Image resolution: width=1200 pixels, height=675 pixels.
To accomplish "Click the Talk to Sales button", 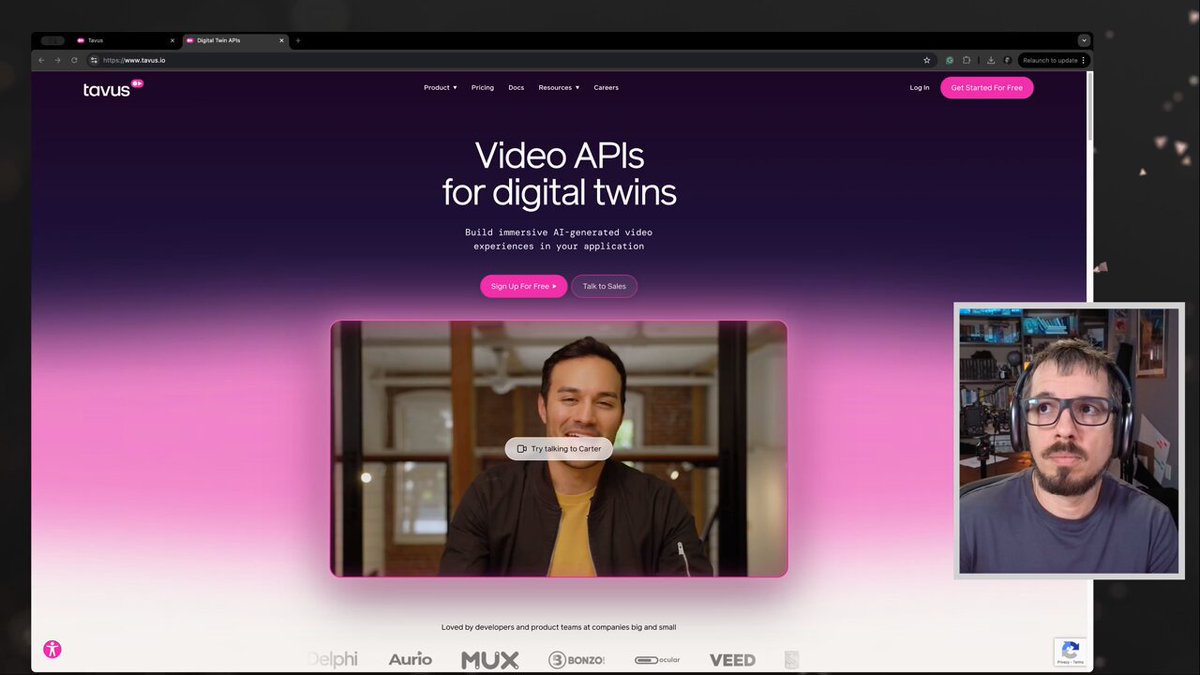I will point(604,286).
